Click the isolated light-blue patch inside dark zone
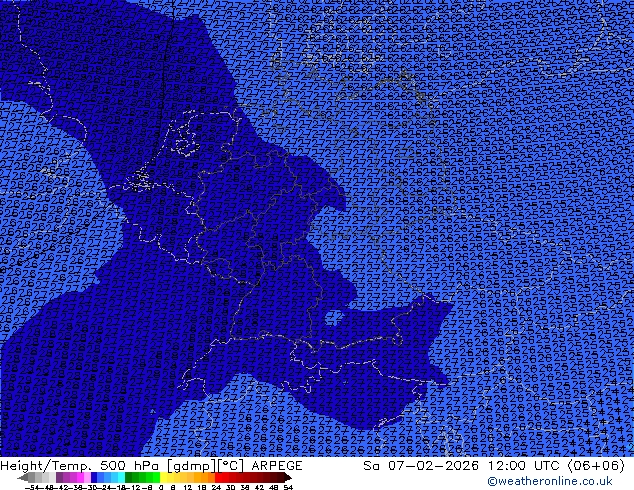Viewport: 634px width, 490px height. 334,317
